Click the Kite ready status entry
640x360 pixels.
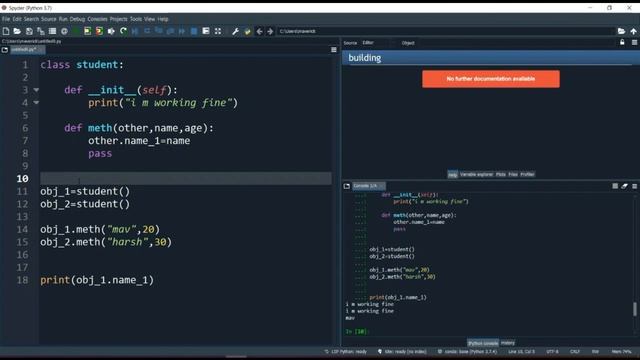pyautogui.click(x=402, y=351)
